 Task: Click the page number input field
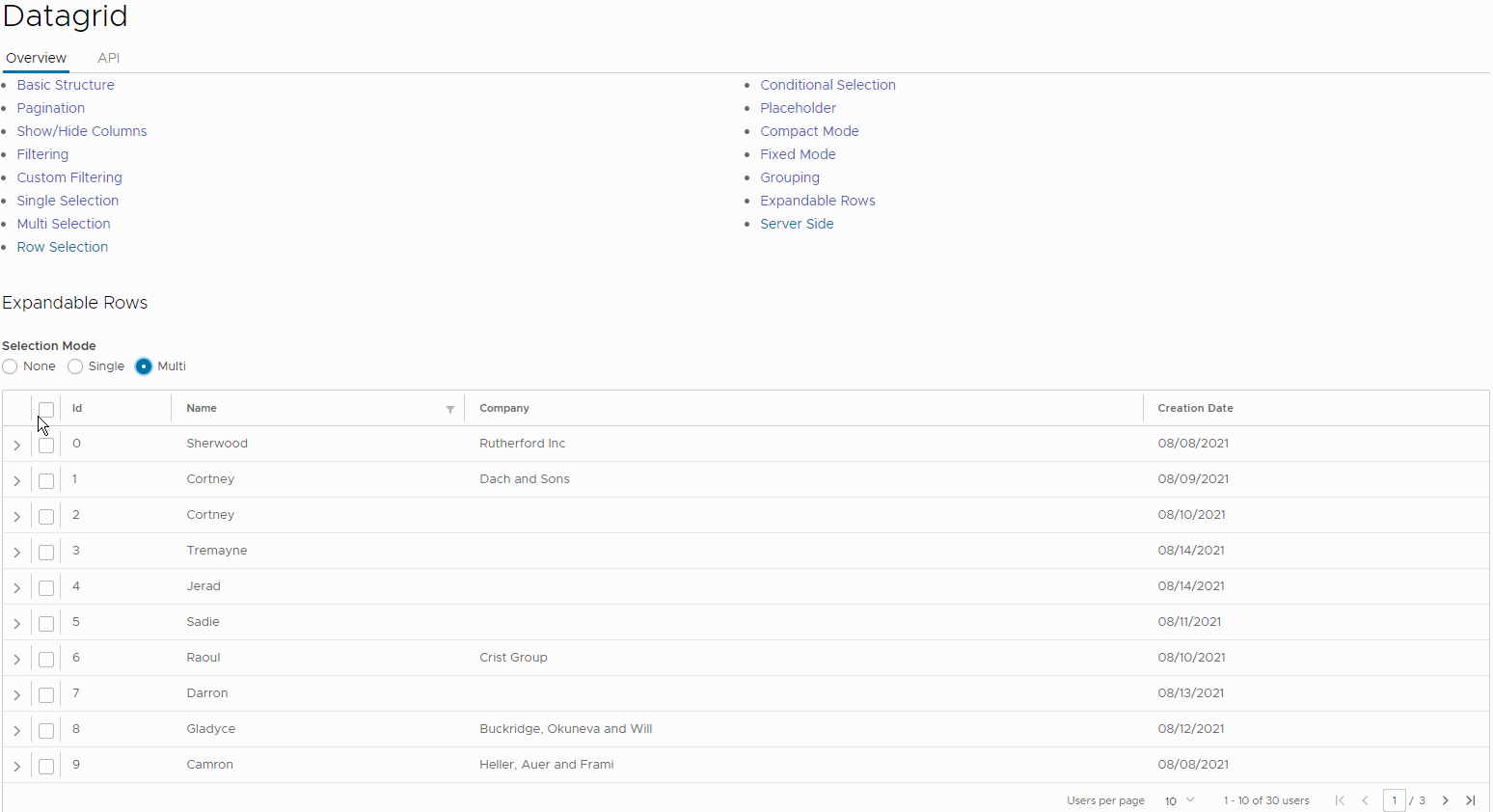[1395, 800]
